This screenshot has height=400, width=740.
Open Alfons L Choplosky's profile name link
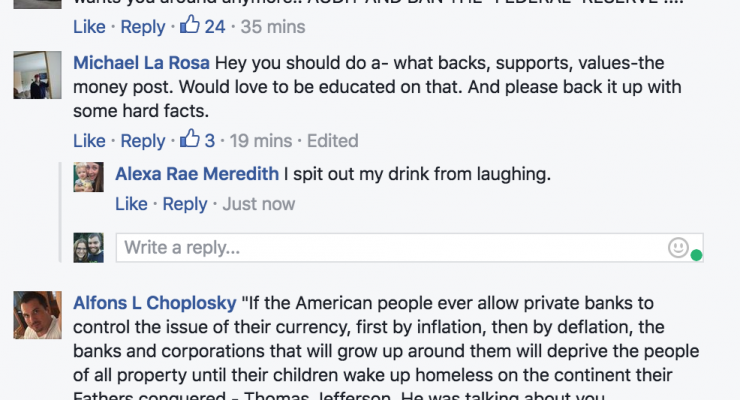pyautogui.click(x=154, y=301)
